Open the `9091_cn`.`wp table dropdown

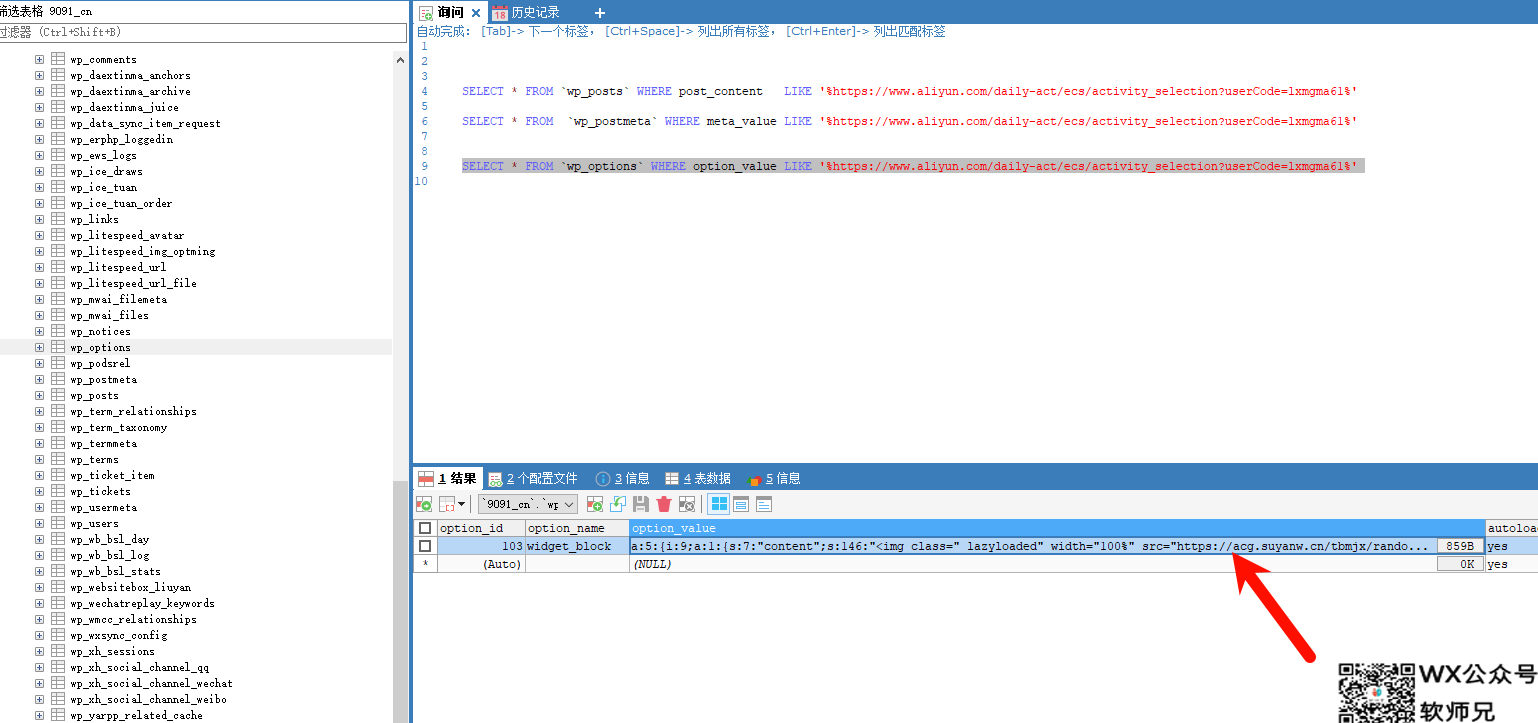click(x=527, y=504)
